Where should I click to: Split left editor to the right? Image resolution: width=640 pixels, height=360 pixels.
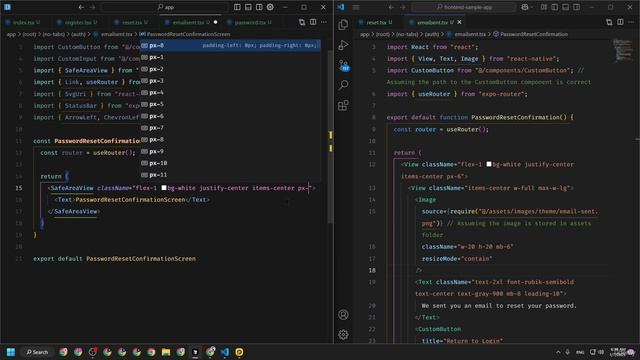click(x=313, y=22)
